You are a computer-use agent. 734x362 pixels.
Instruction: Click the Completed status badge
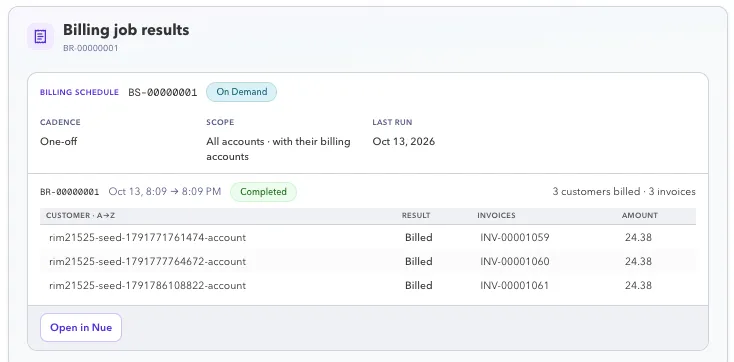pyautogui.click(x=263, y=192)
